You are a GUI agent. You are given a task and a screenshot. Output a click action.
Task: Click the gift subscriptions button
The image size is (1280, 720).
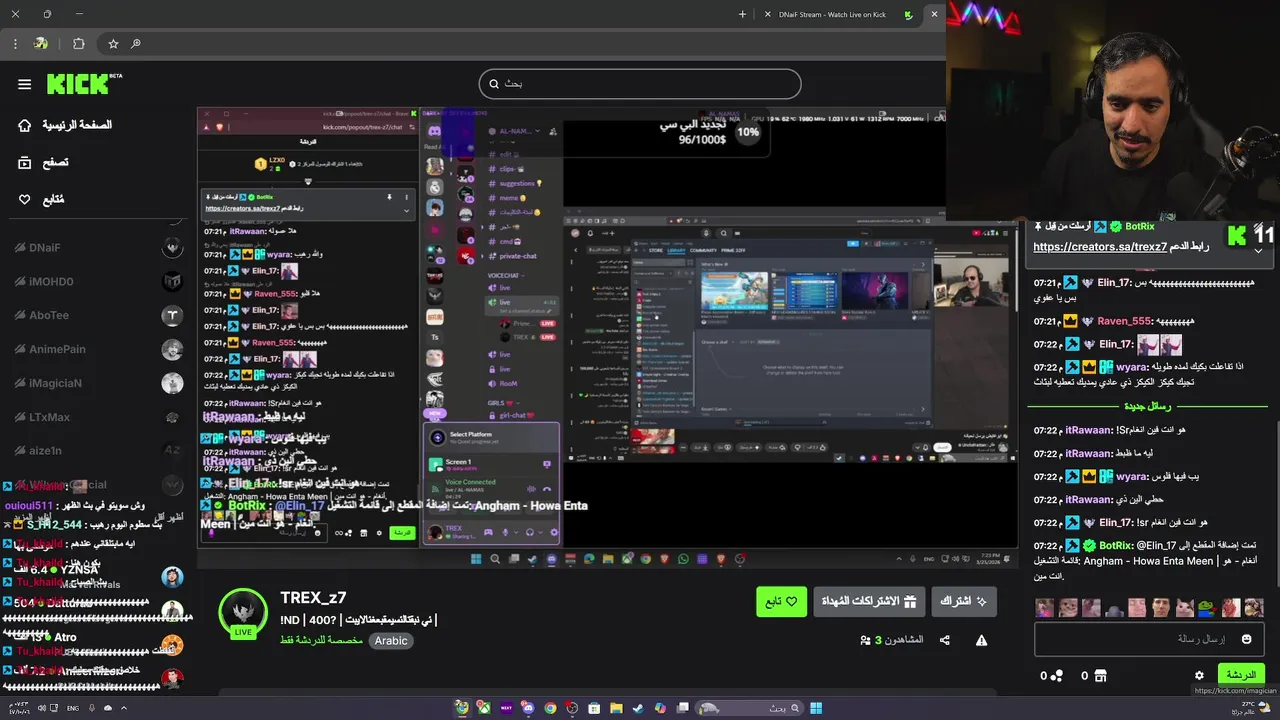tap(869, 601)
